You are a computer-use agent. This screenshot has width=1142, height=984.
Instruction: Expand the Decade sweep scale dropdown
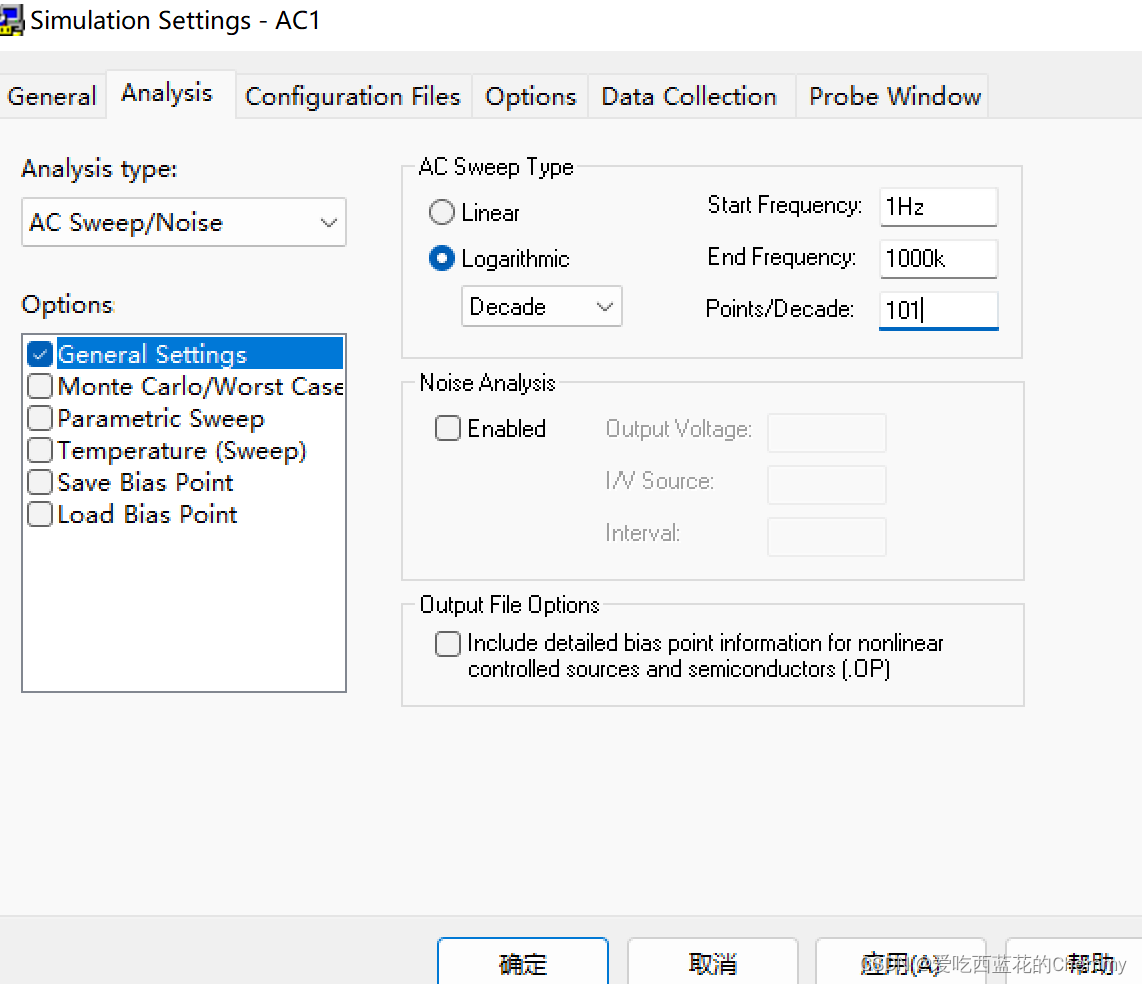click(541, 307)
